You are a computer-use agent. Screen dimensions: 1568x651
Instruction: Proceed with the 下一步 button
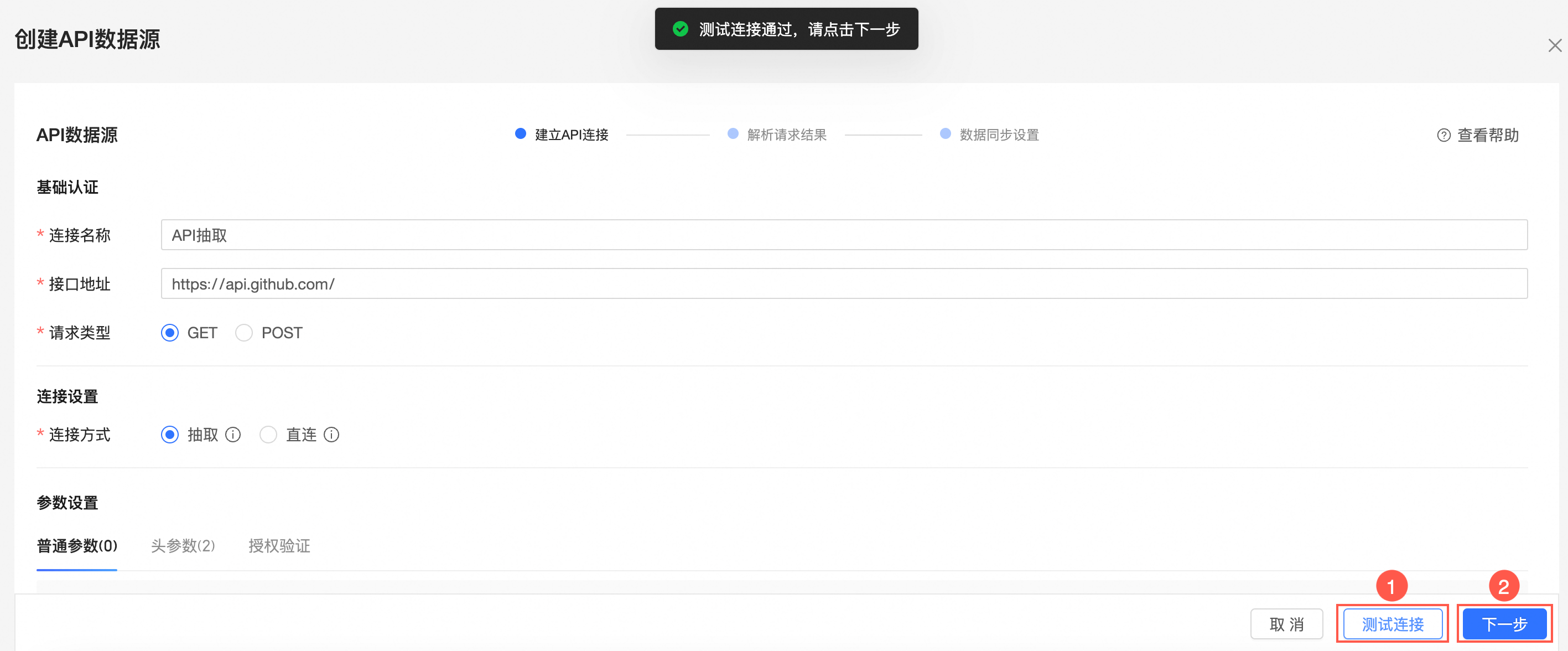(1505, 624)
